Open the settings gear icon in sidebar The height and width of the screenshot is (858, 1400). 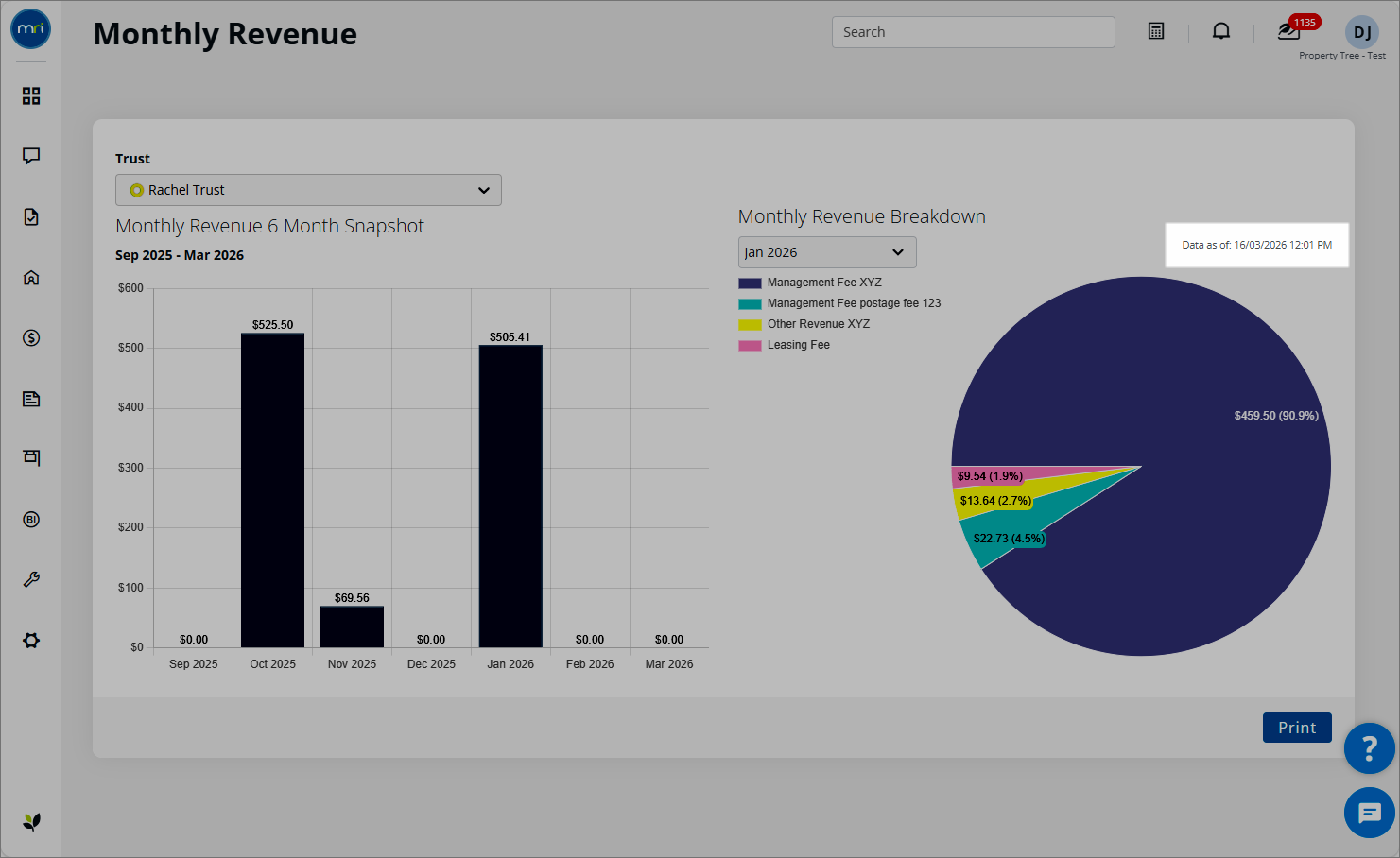31,640
